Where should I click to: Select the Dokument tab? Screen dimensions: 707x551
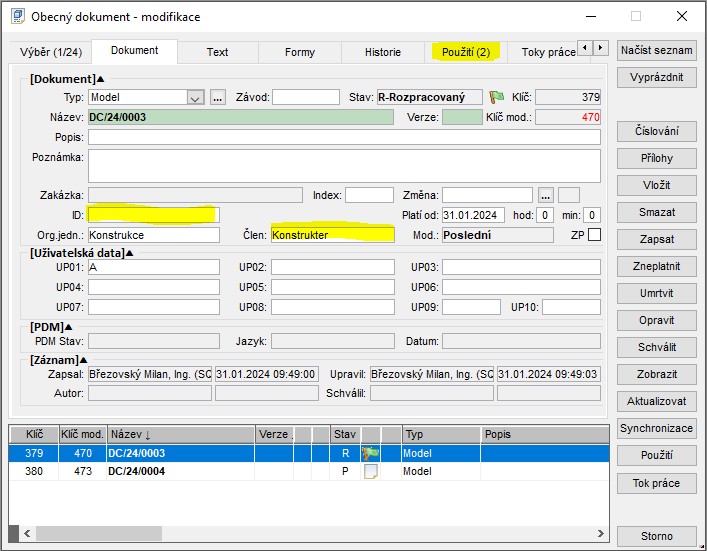(134, 51)
